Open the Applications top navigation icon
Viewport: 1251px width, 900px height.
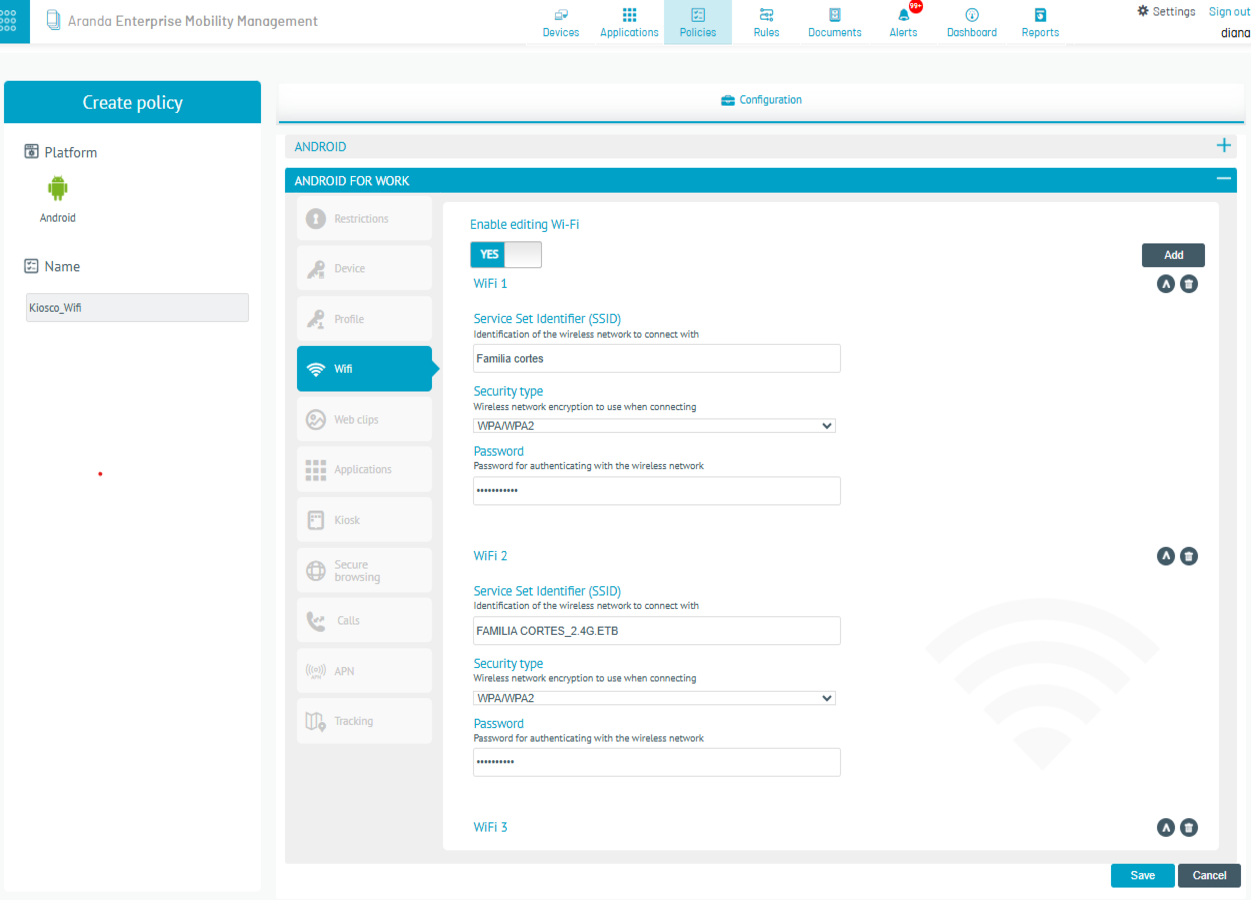[629, 15]
